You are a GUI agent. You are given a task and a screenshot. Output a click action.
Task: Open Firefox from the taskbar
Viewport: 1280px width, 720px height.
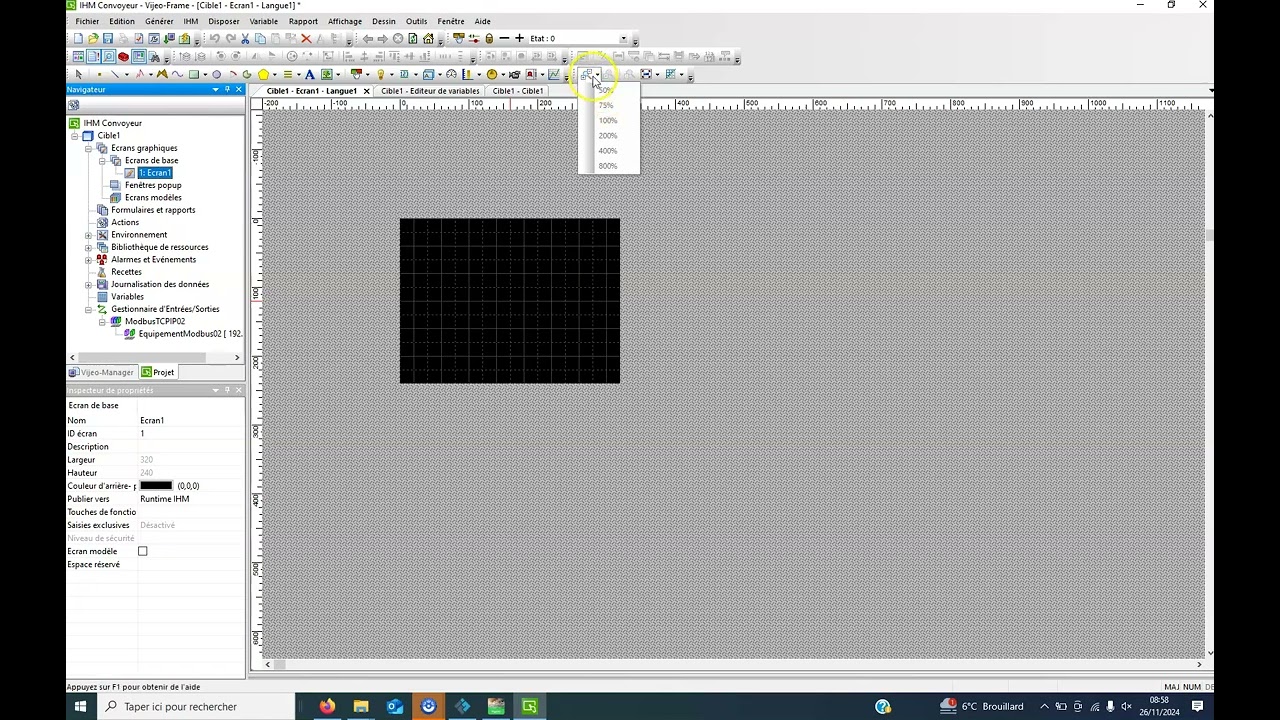pyautogui.click(x=327, y=706)
